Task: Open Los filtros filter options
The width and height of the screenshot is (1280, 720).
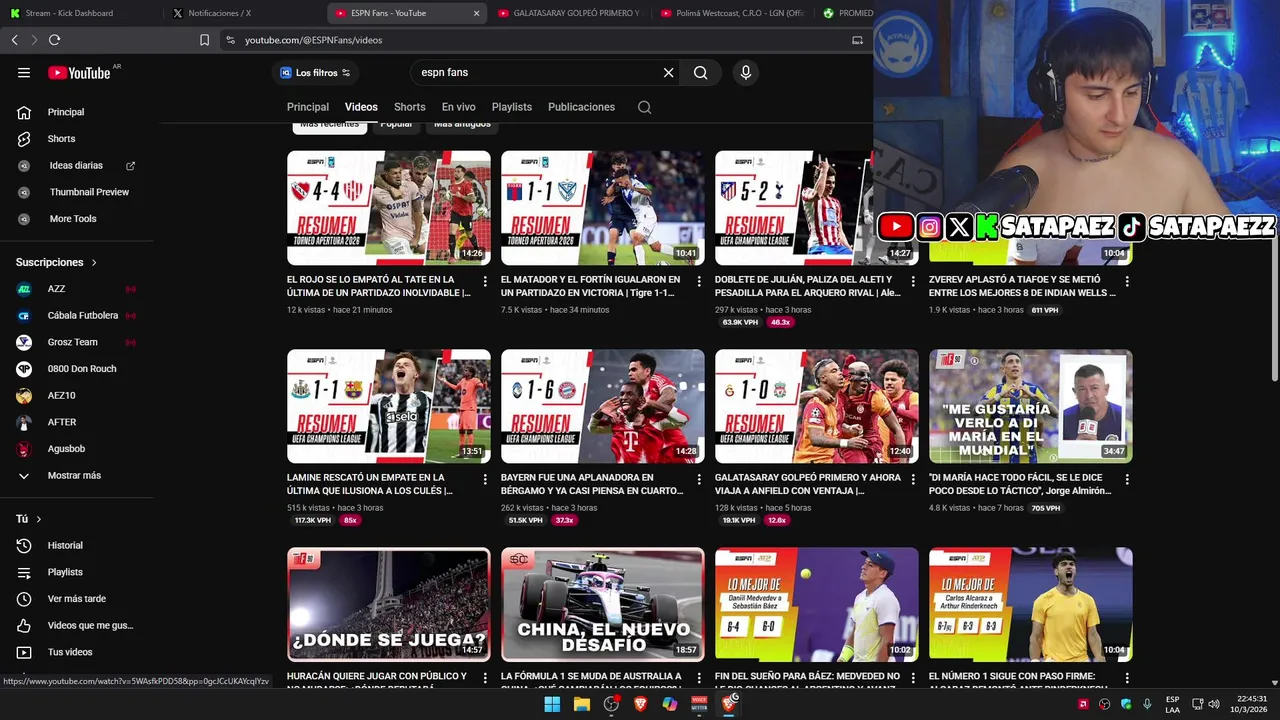Action: 315,73
